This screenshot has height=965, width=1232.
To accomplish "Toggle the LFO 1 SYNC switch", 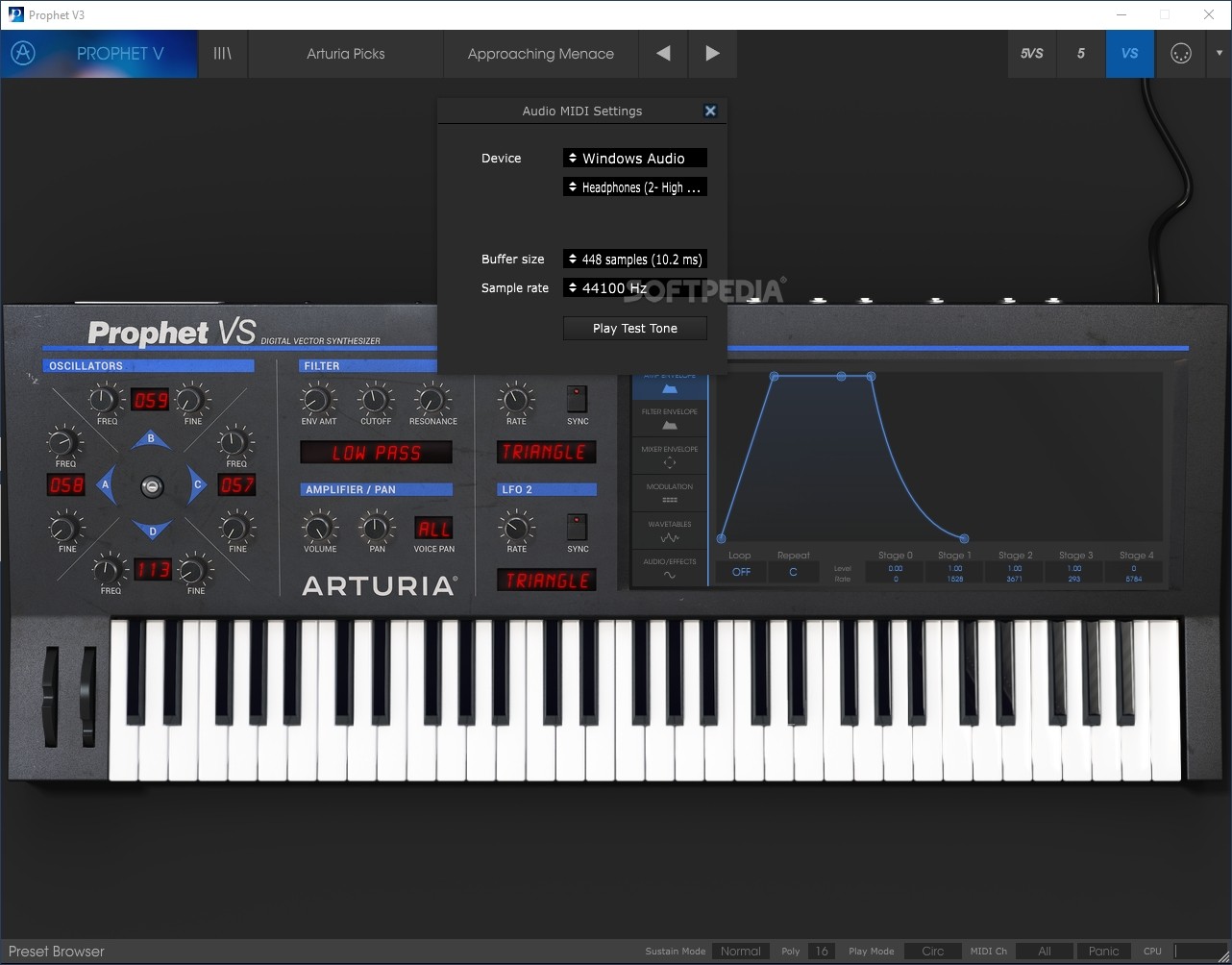I will pos(577,398).
